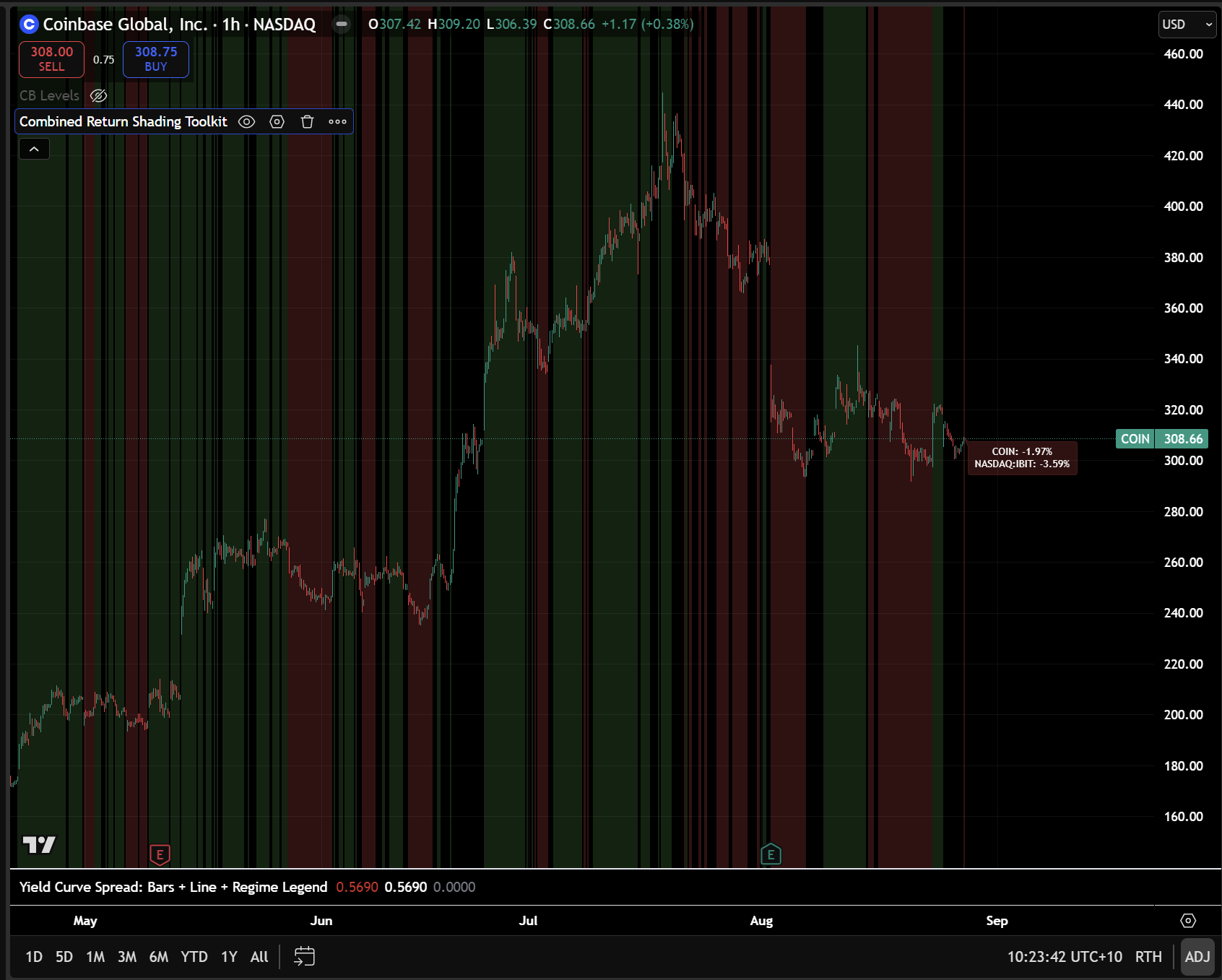1222x980 pixels.
Task: Toggle ADJ adjusted data mode
Action: click(1198, 956)
